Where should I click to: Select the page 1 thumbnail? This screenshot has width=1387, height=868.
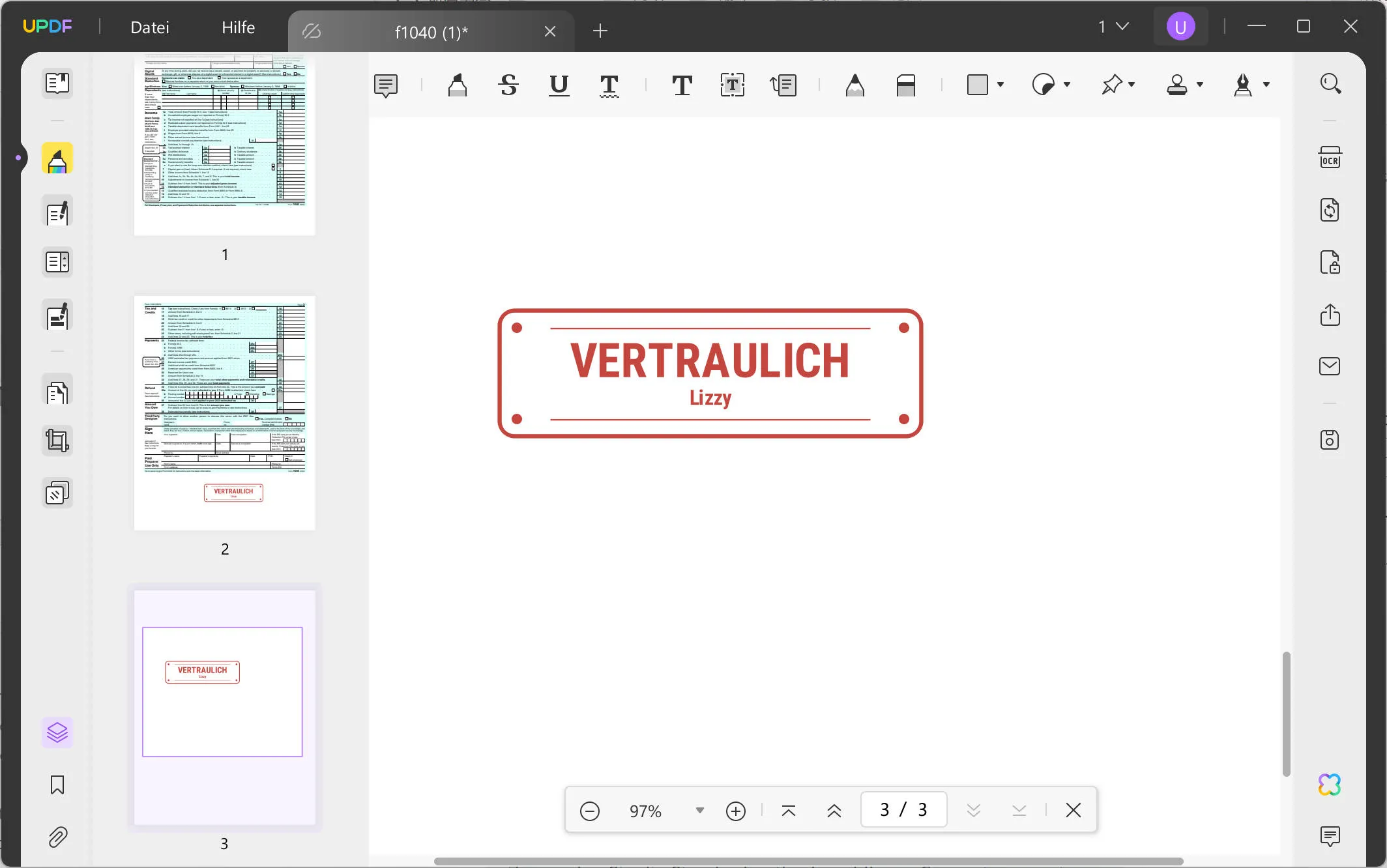(x=225, y=145)
